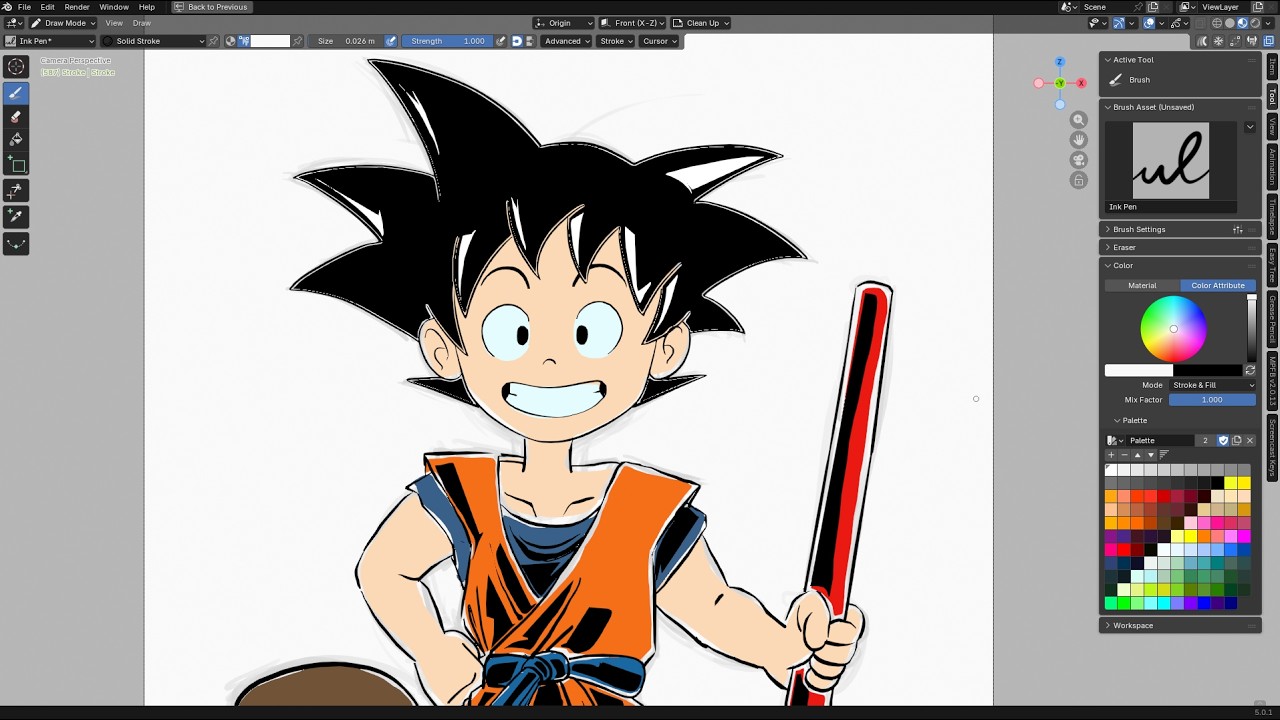The height and width of the screenshot is (720, 1280).
Task: Click the Blender logo menu
Action: [7, 7]
